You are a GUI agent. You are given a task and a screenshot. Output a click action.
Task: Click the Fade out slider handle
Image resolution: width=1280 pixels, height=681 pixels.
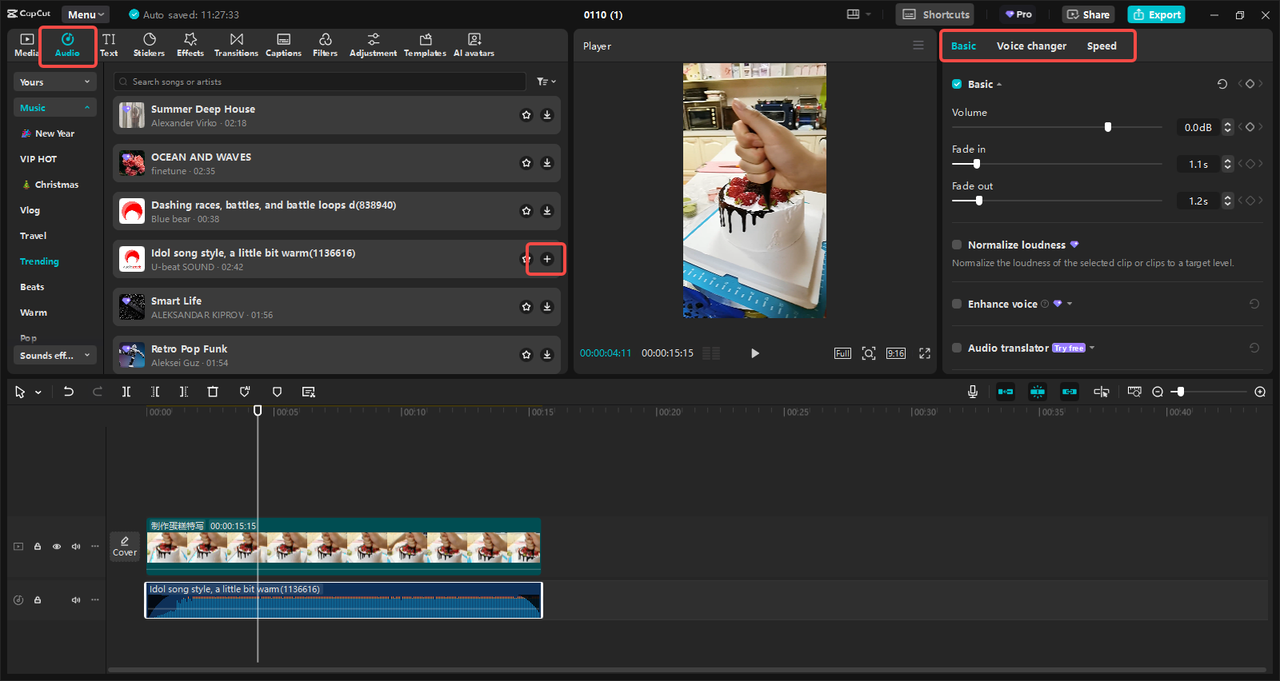978,200
